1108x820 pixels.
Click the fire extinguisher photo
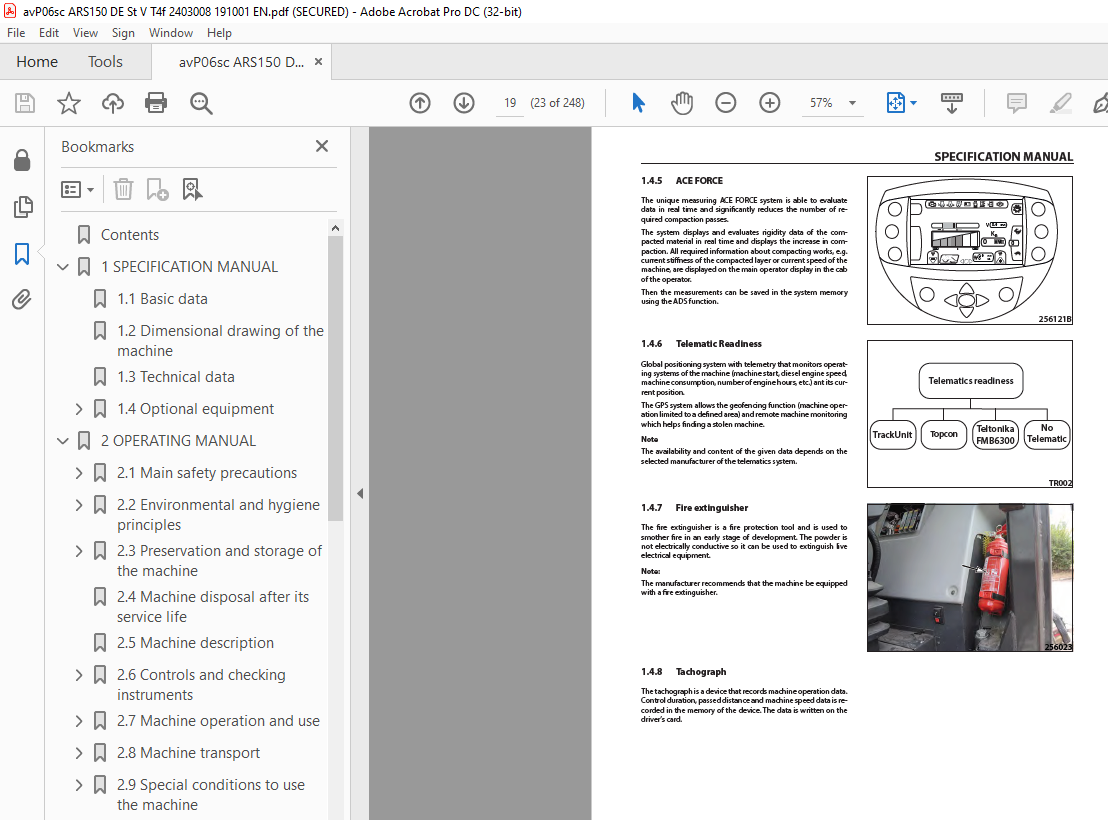coord(970,578)
